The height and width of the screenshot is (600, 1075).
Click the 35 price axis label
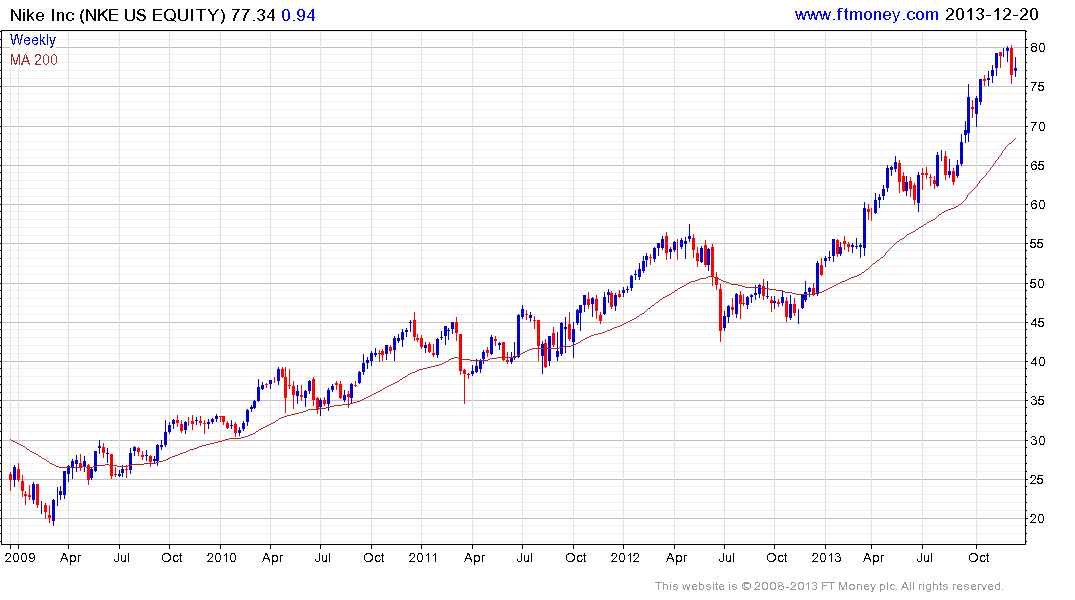point(1037,400)
